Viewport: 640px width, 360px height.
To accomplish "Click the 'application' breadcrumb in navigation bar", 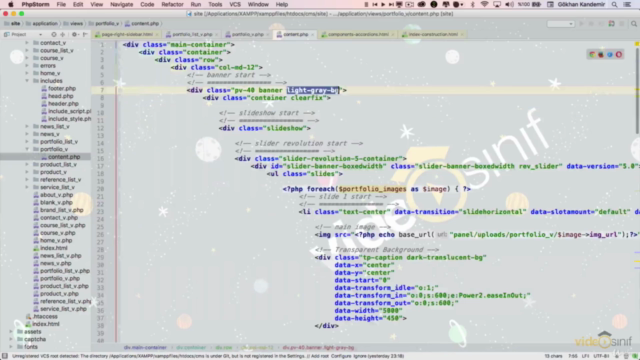I will pos(45,24).
